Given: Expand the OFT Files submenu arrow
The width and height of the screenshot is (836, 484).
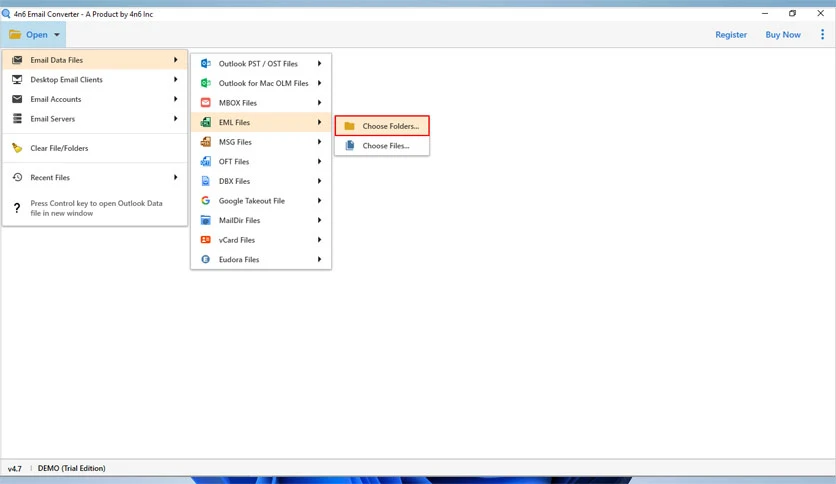Looking at the screenshot, I should pos(319,162).
